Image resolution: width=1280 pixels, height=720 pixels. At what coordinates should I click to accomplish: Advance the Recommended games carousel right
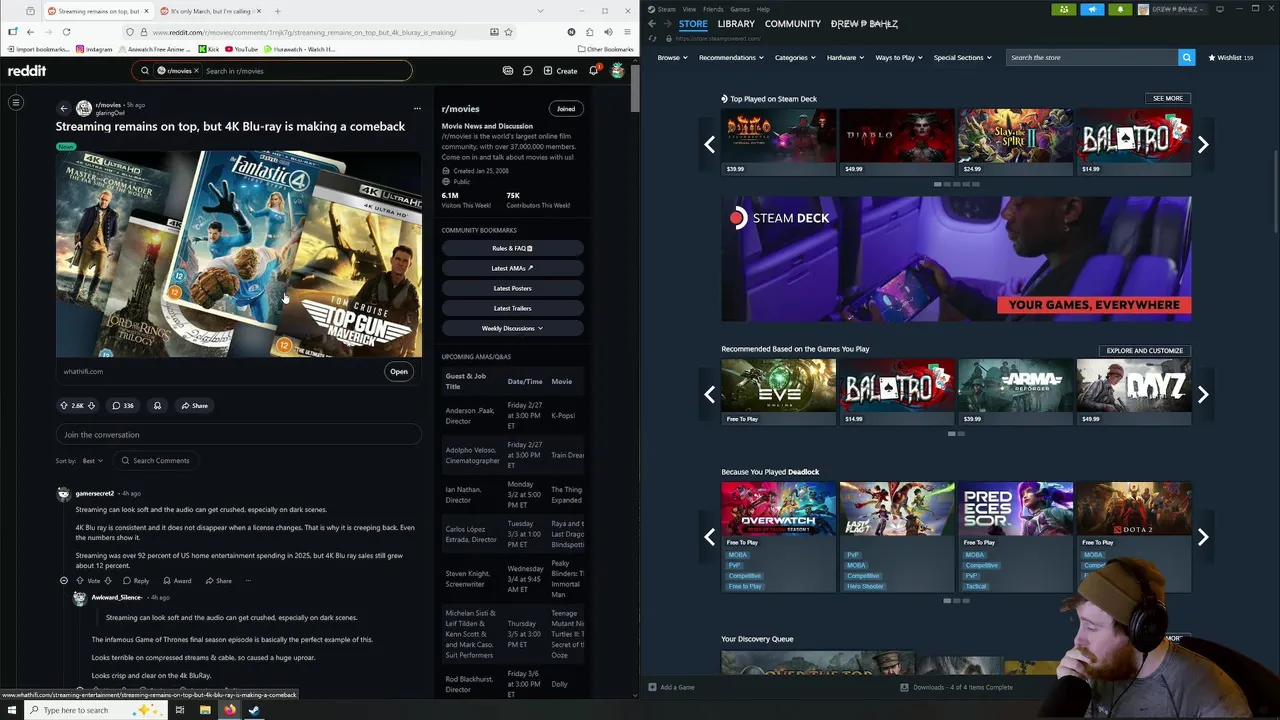[1203, 394]
